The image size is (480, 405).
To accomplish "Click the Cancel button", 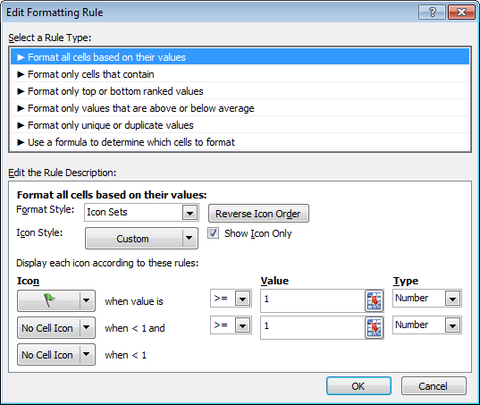I will point(433,386).
